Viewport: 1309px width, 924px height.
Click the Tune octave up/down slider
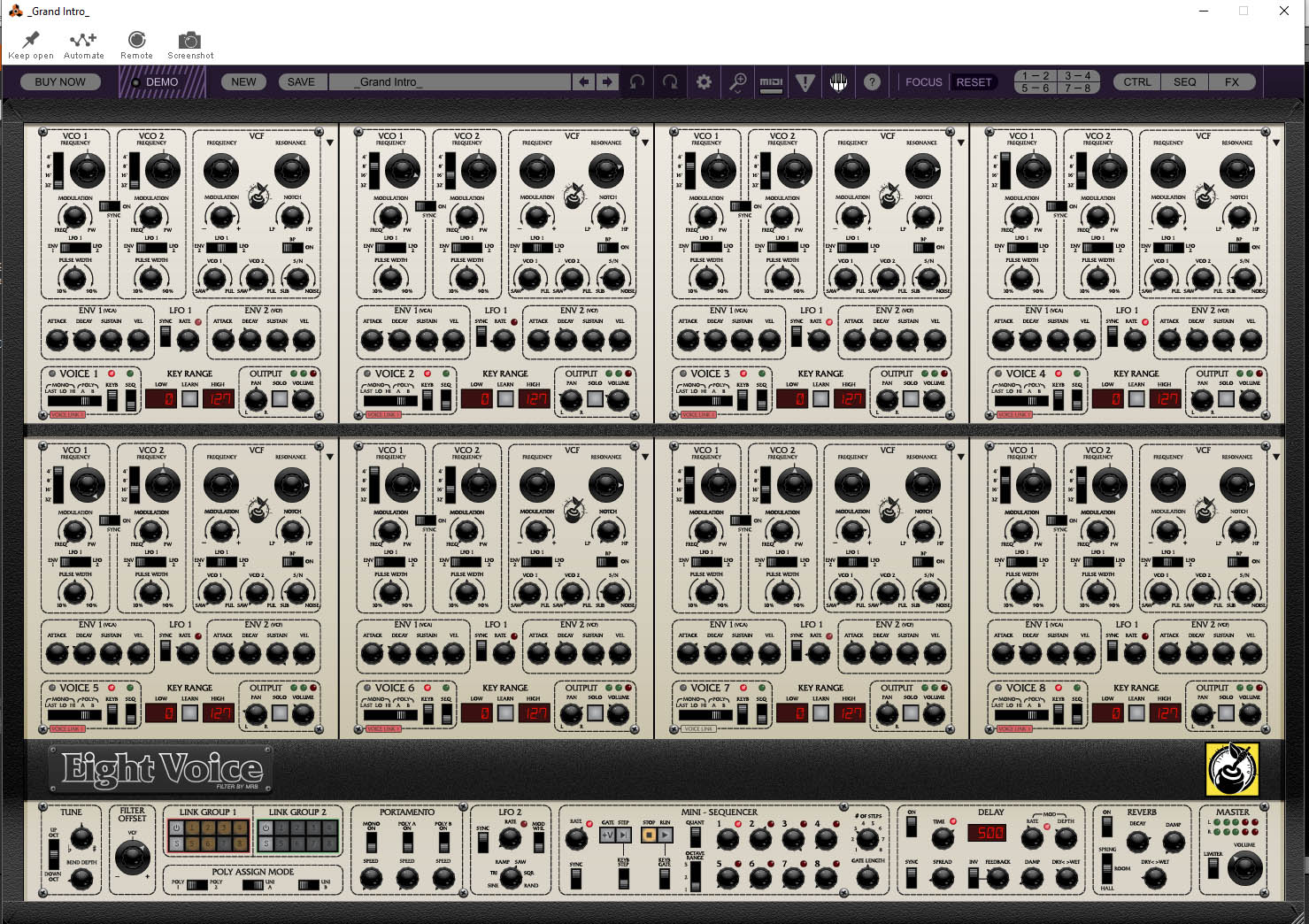point(53,854)
